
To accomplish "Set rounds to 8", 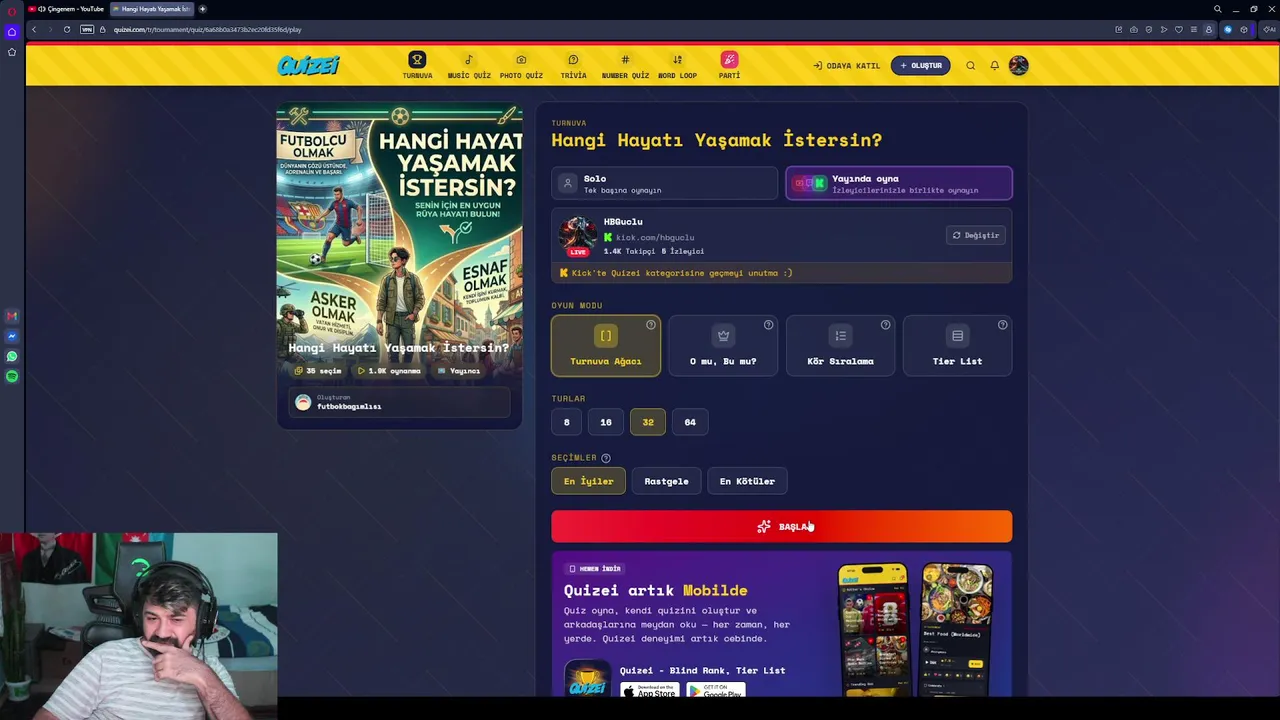I will 566,422.
